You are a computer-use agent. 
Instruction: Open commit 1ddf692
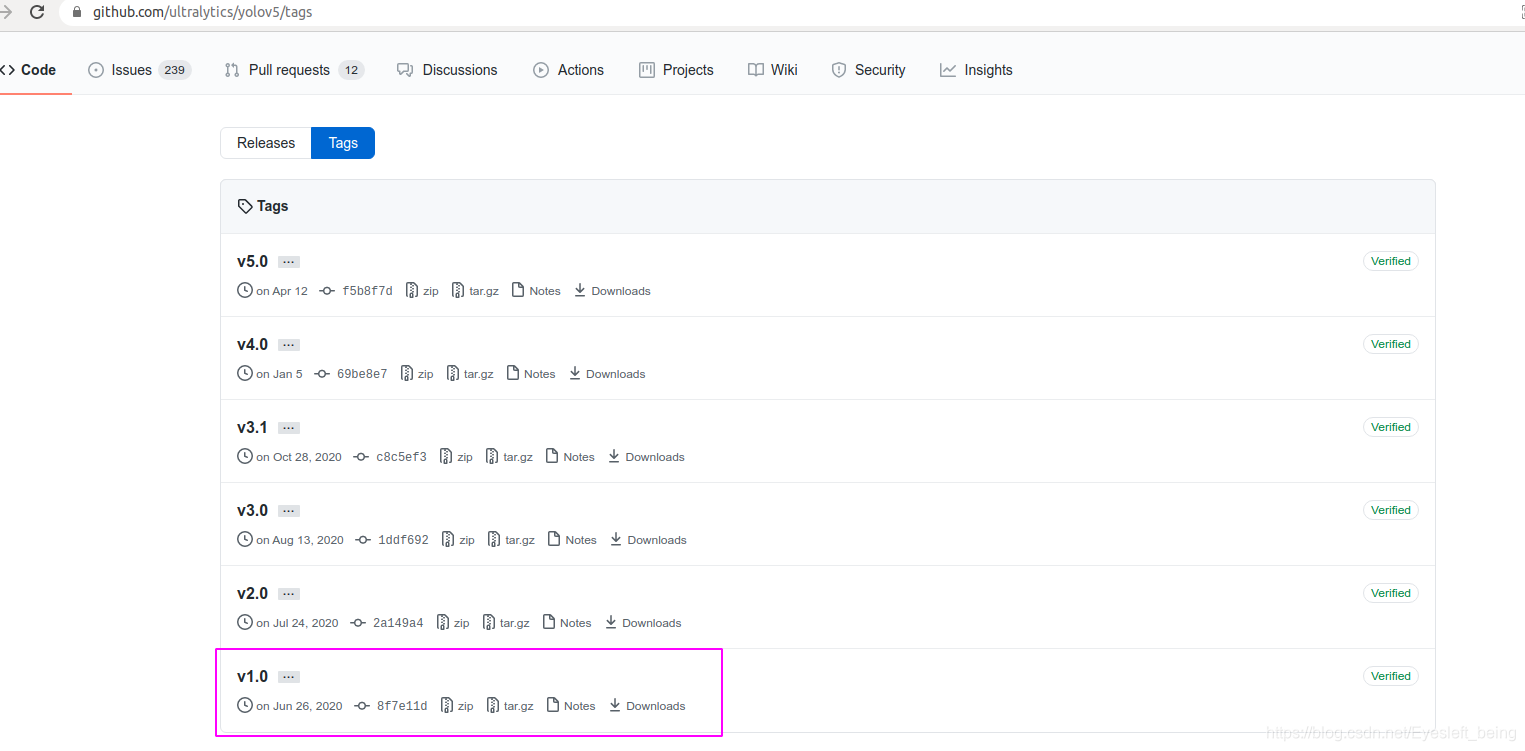coord(393,540)
